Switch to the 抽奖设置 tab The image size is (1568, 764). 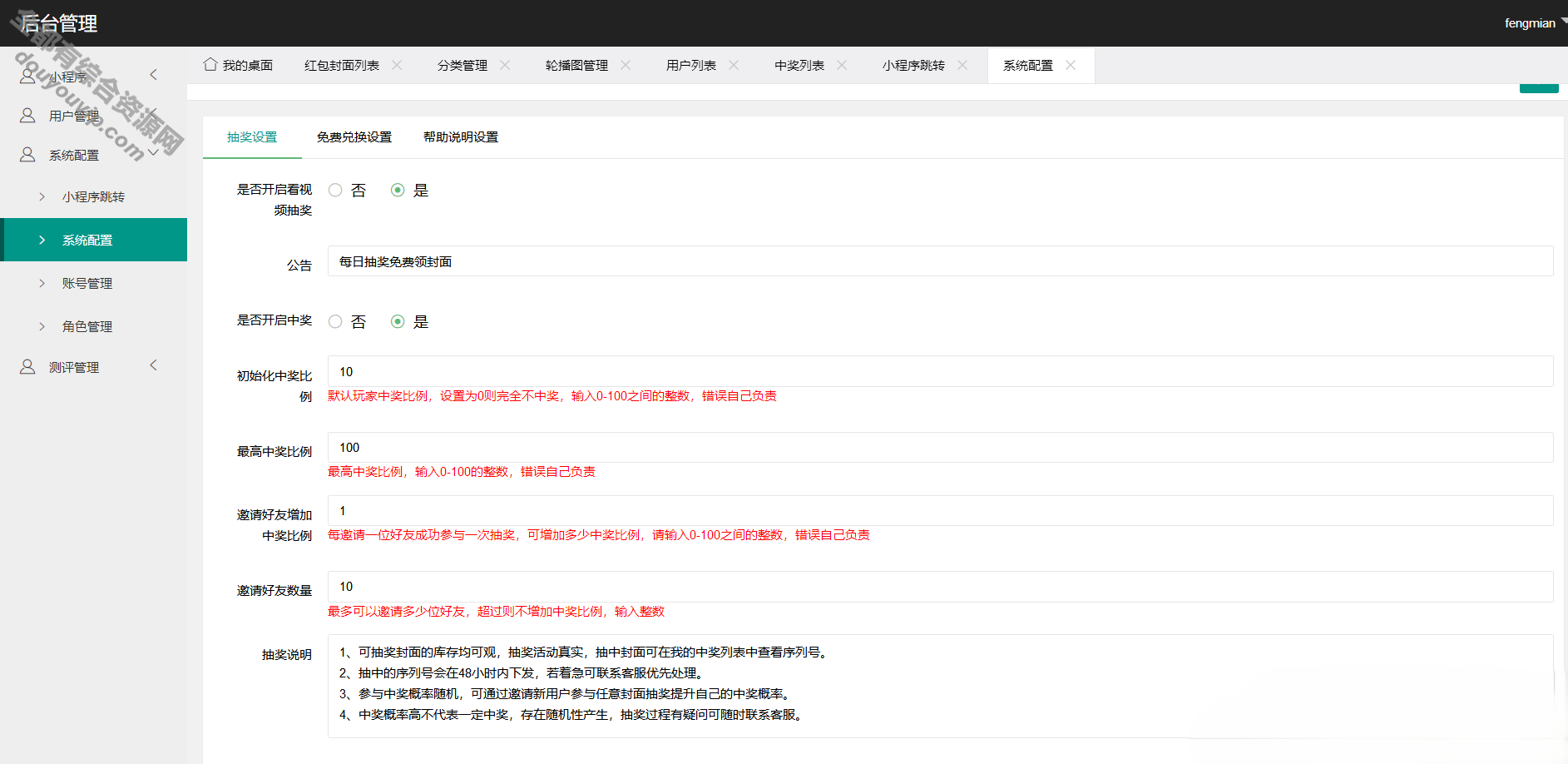[252, 136]
